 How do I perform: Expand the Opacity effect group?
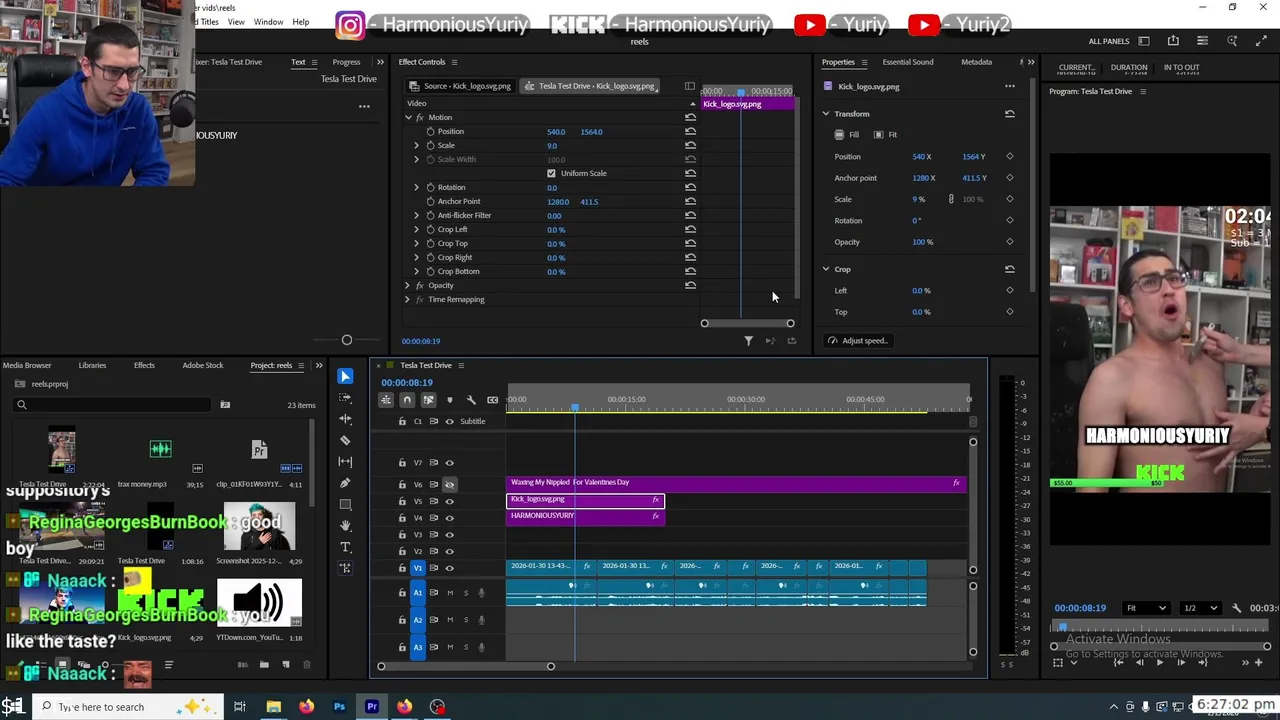pyautogui.click(x=408, y=285)
